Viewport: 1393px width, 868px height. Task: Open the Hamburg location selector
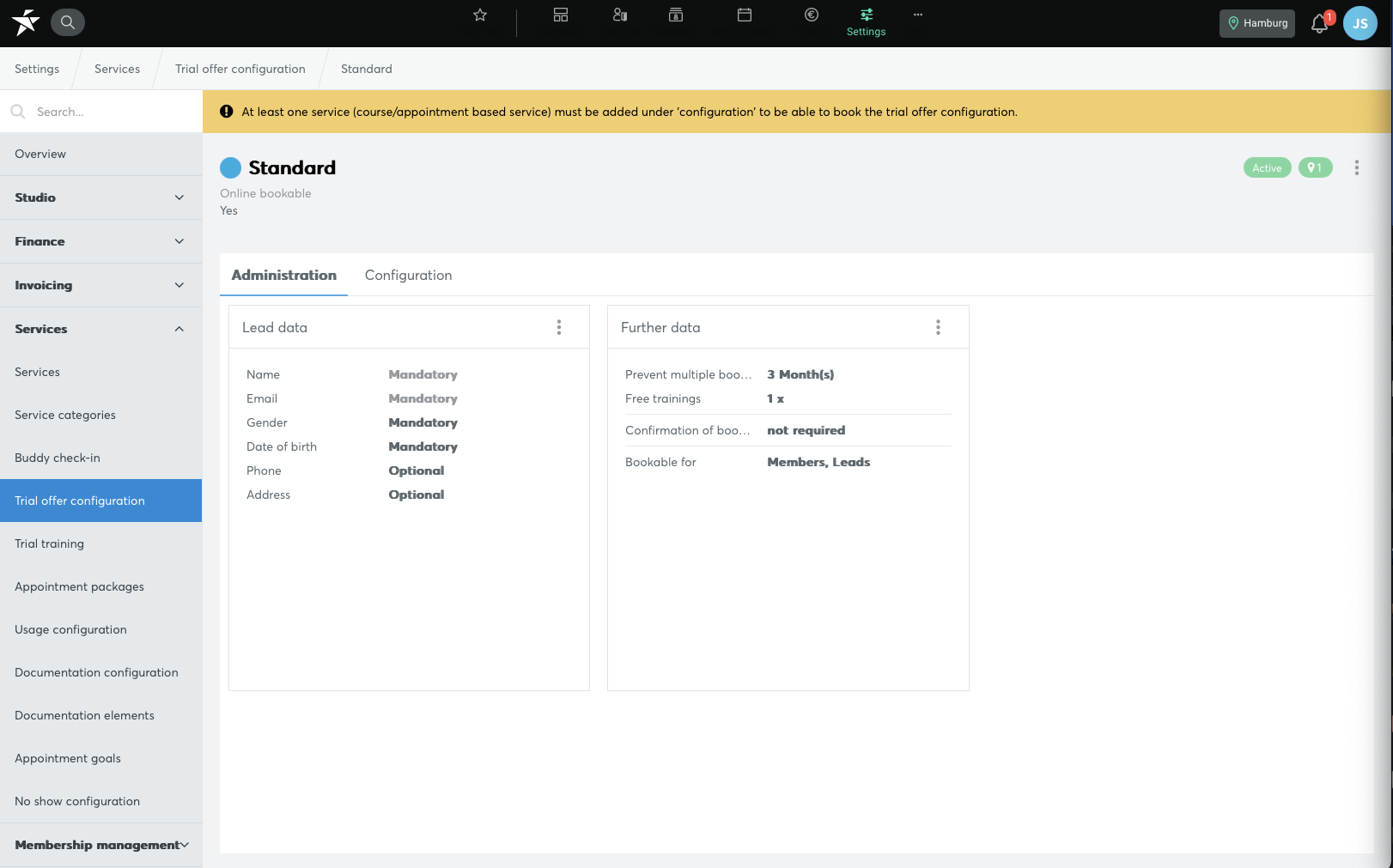coord(1257,23)
